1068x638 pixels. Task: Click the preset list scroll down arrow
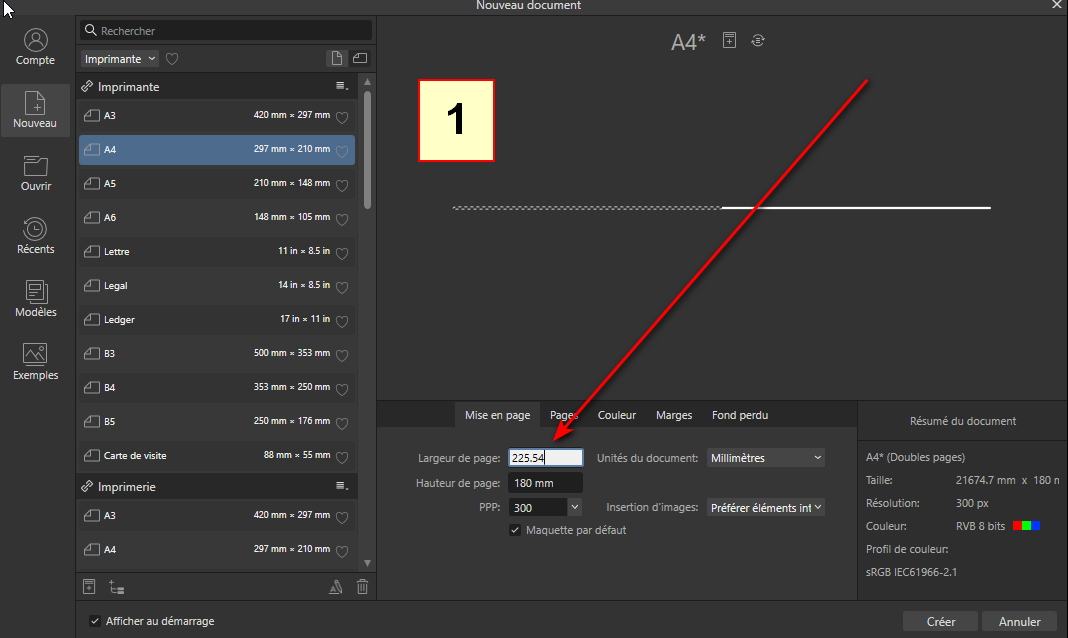click(368, 563)
